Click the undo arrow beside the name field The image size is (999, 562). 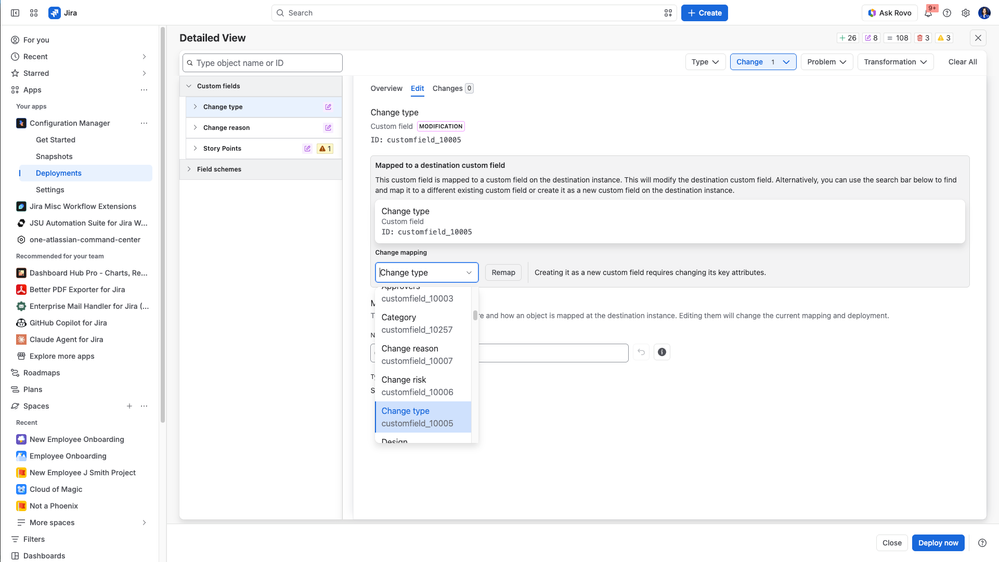click(x=642, y=352)
